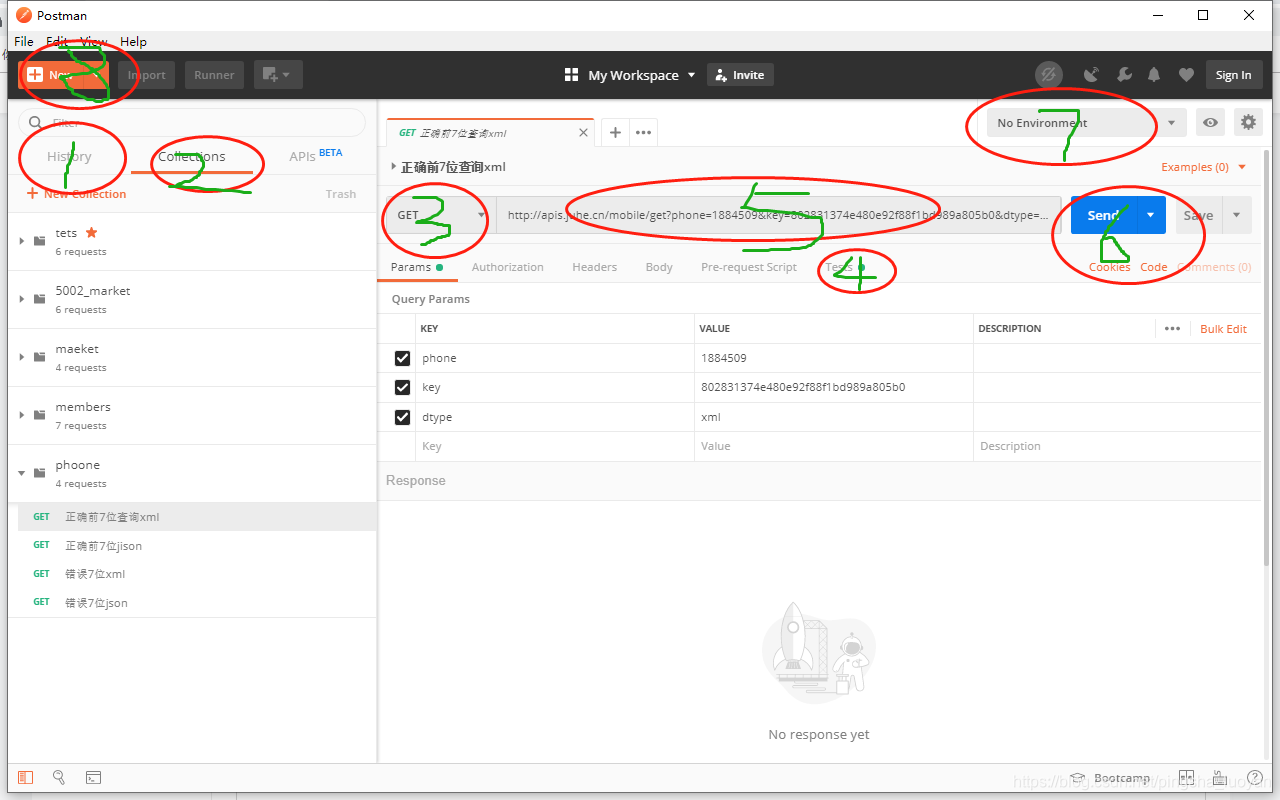Viewport: 1280px width, 800px height.
Task: Expand the tets collection
Action: (22, 241)
